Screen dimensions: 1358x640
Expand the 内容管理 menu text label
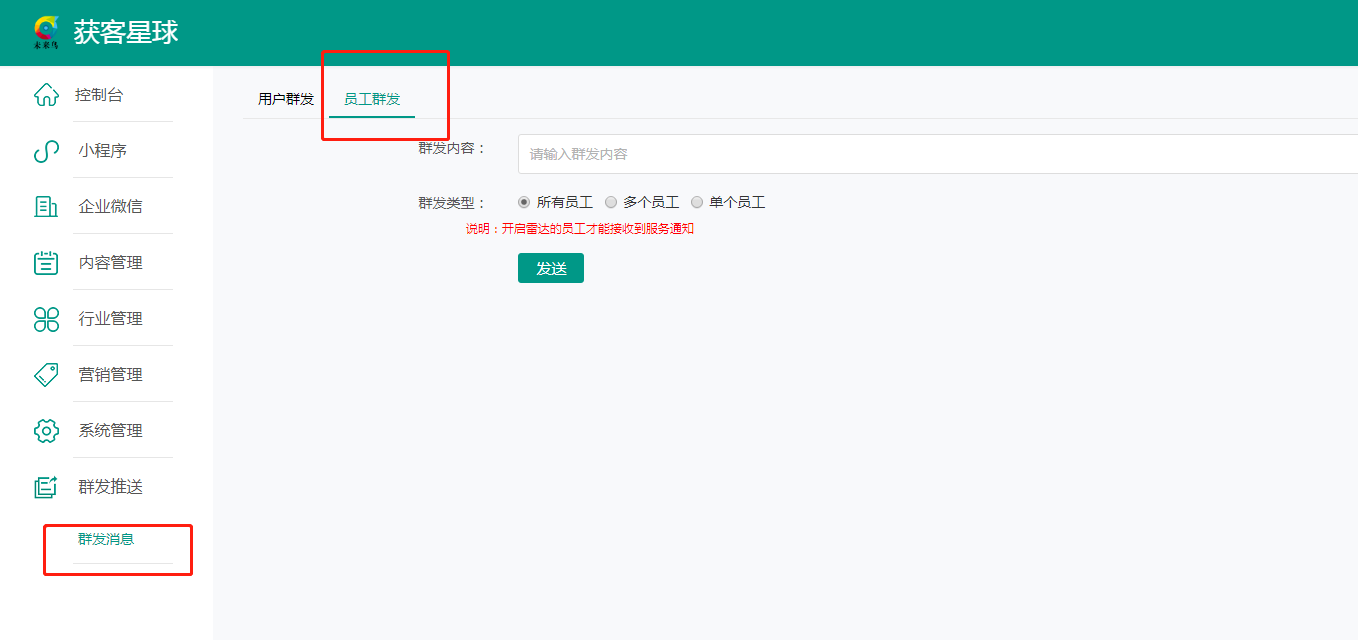pos(110,263)
